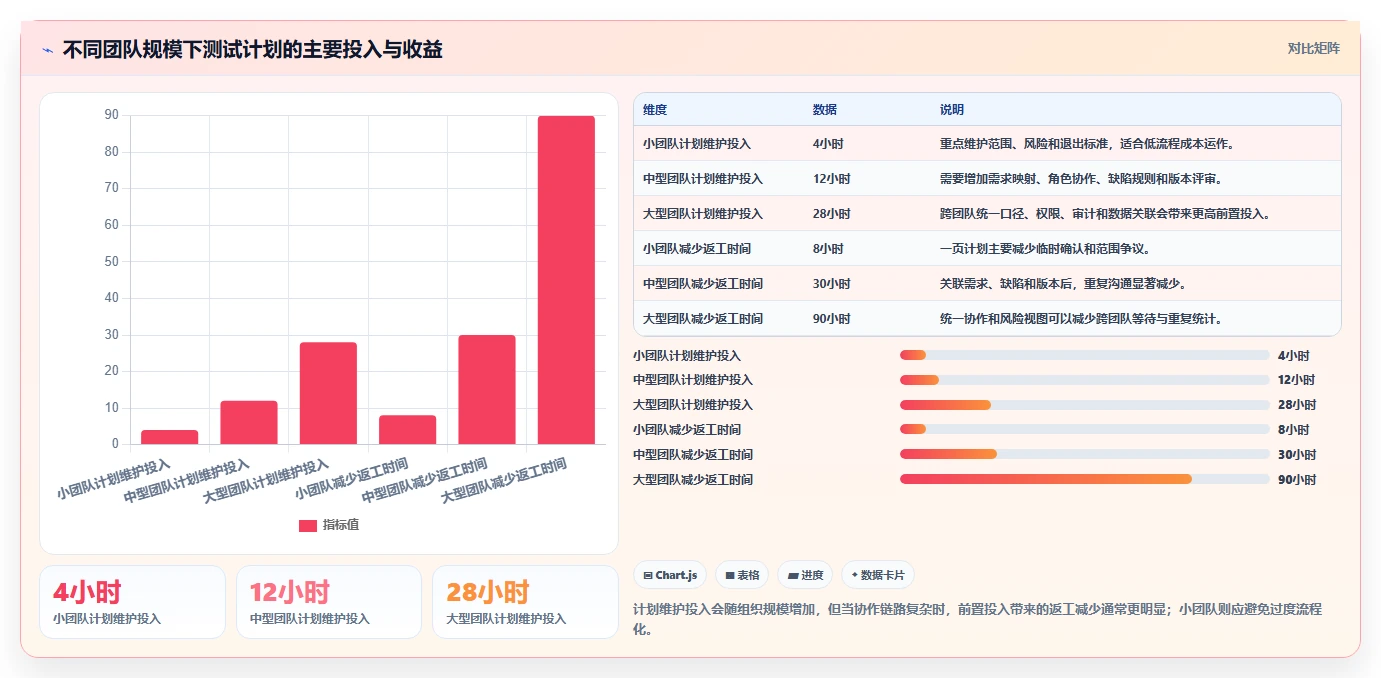Click the 维度 column header
The width and height of the screenshot is (1381, 678).
pos(655,110)
